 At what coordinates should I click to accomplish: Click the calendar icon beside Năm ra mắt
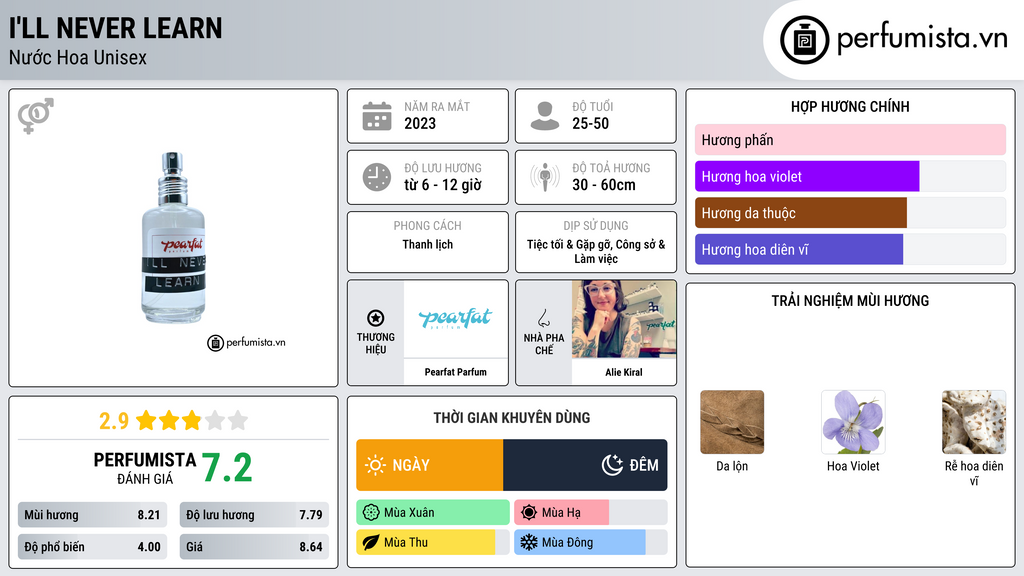point(377,116)
